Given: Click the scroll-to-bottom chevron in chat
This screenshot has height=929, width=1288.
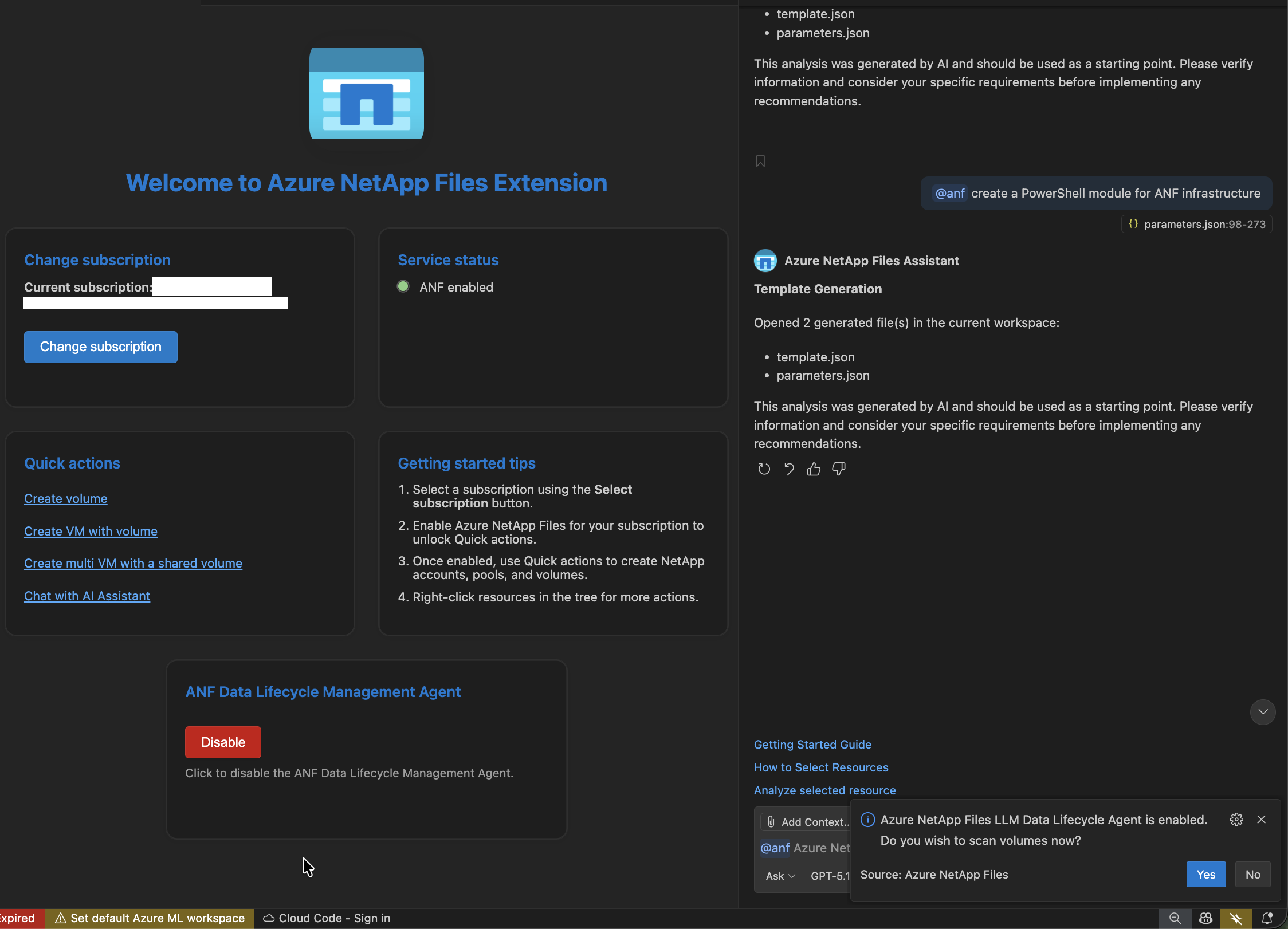Looking at the screenshot, I should [x=1263, y=712].
